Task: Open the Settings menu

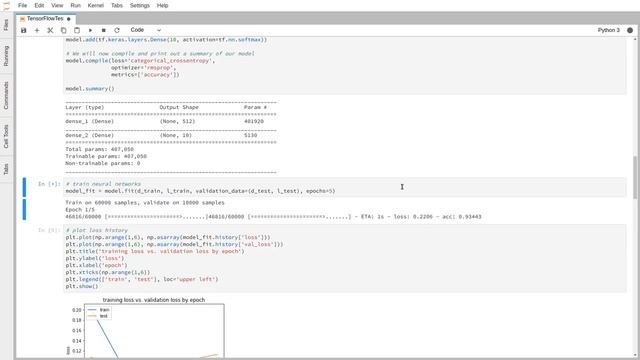Action: pos(140,5)
